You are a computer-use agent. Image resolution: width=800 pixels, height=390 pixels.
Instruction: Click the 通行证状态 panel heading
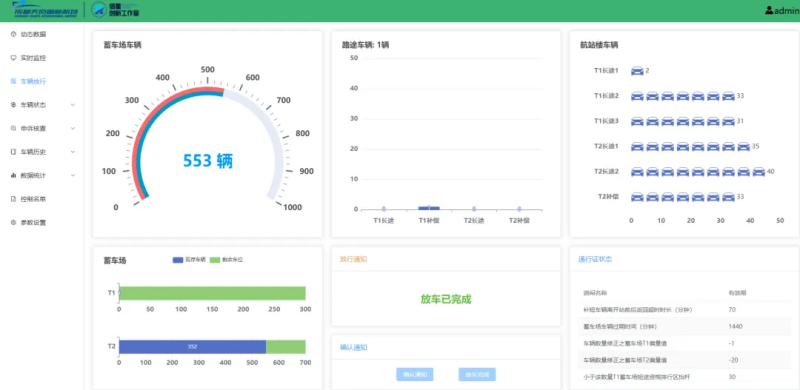pos(595,259)
